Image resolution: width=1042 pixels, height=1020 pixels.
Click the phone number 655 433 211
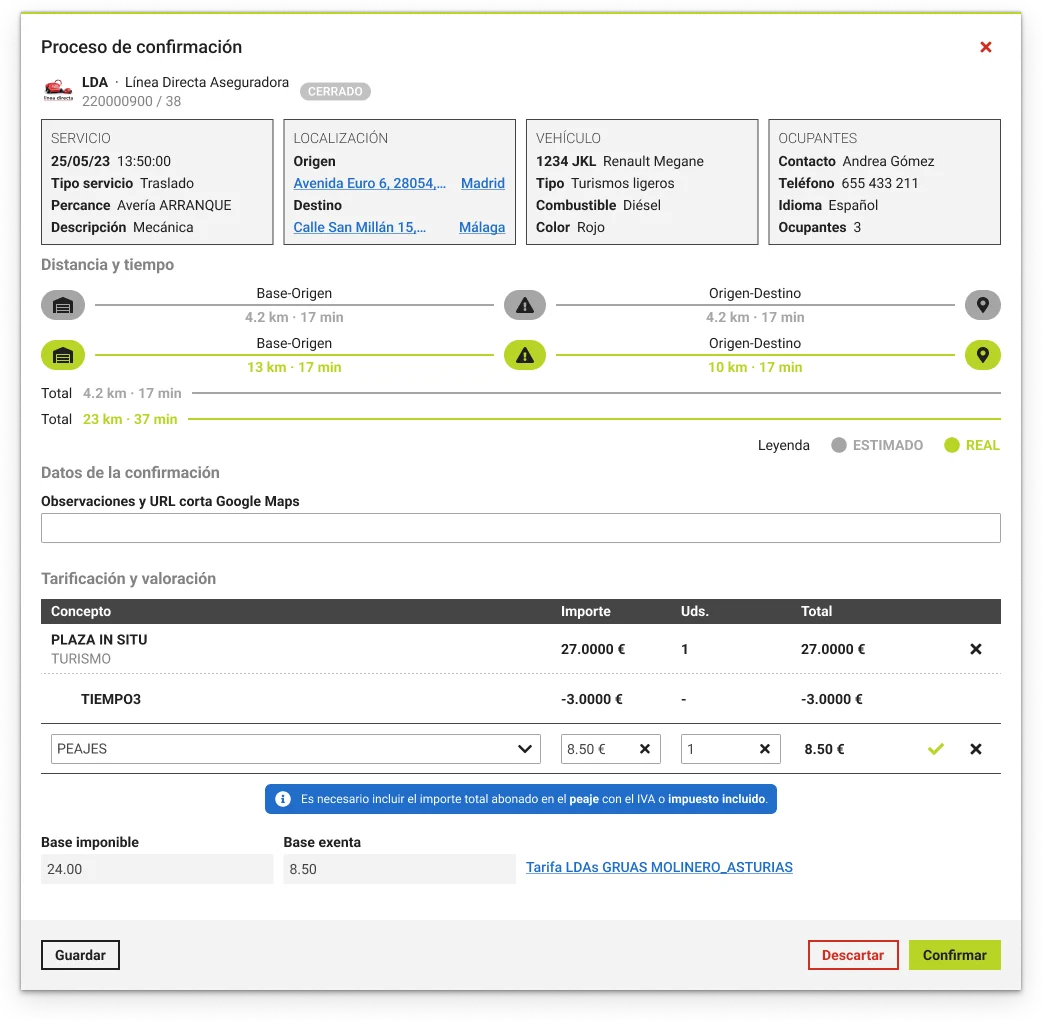pyautogui.click(x=880, y=183)
